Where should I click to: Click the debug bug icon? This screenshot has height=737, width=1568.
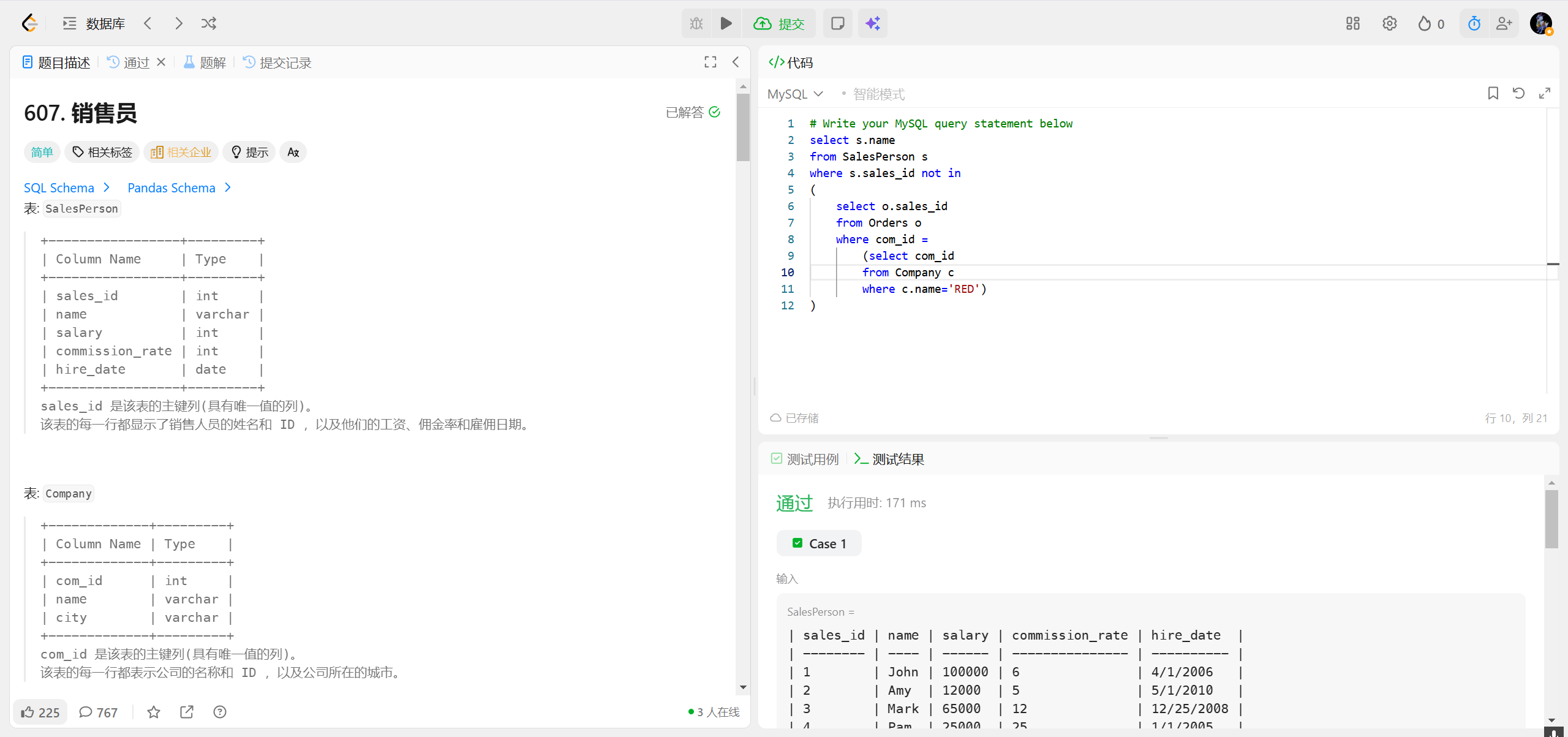pyautogui.click(x=696, y=23)
